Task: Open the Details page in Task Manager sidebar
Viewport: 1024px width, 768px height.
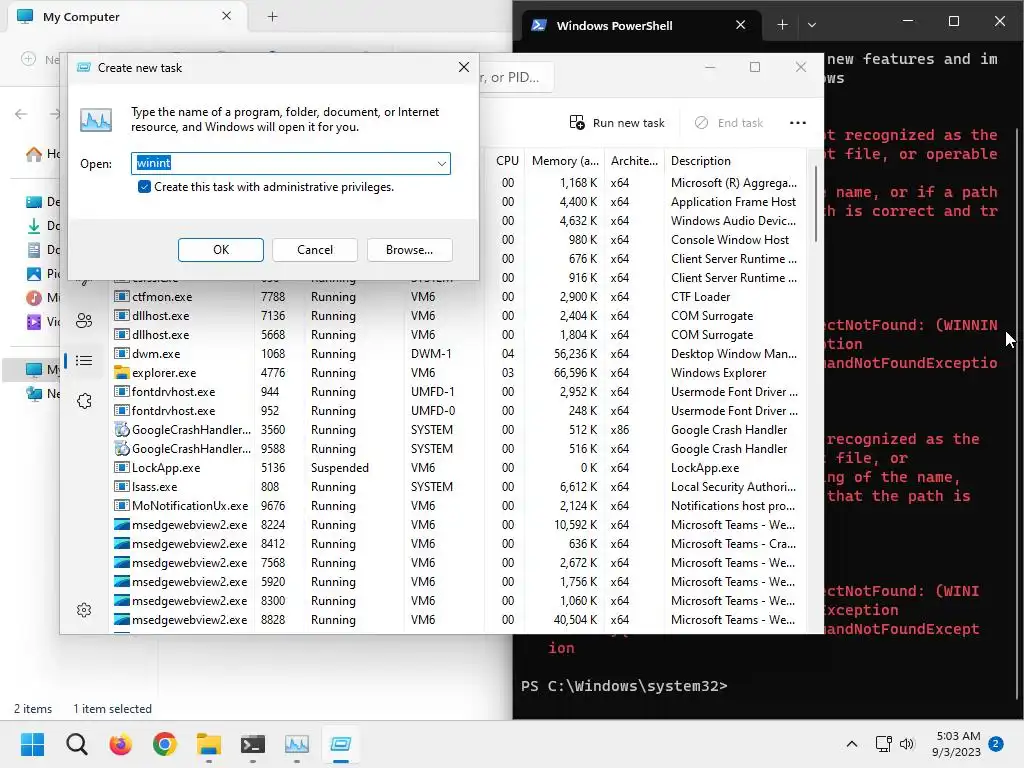Action: coord(84,360)
